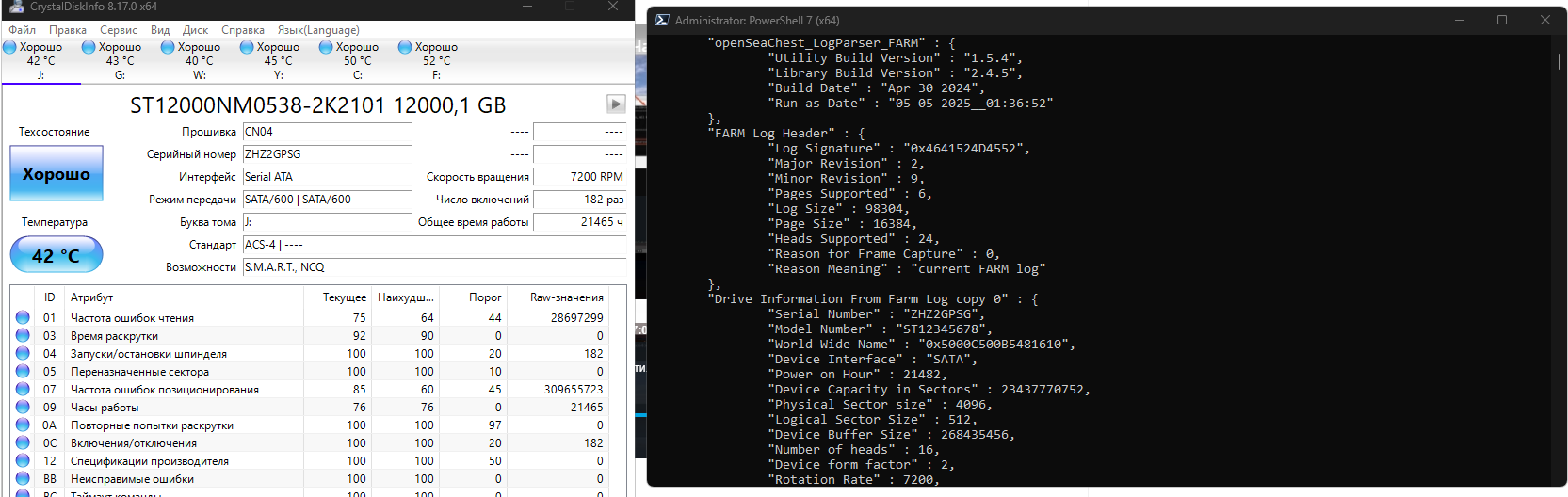Click the next disk arrow button
Screen dimensions: 1568x497
pos(616,104)
